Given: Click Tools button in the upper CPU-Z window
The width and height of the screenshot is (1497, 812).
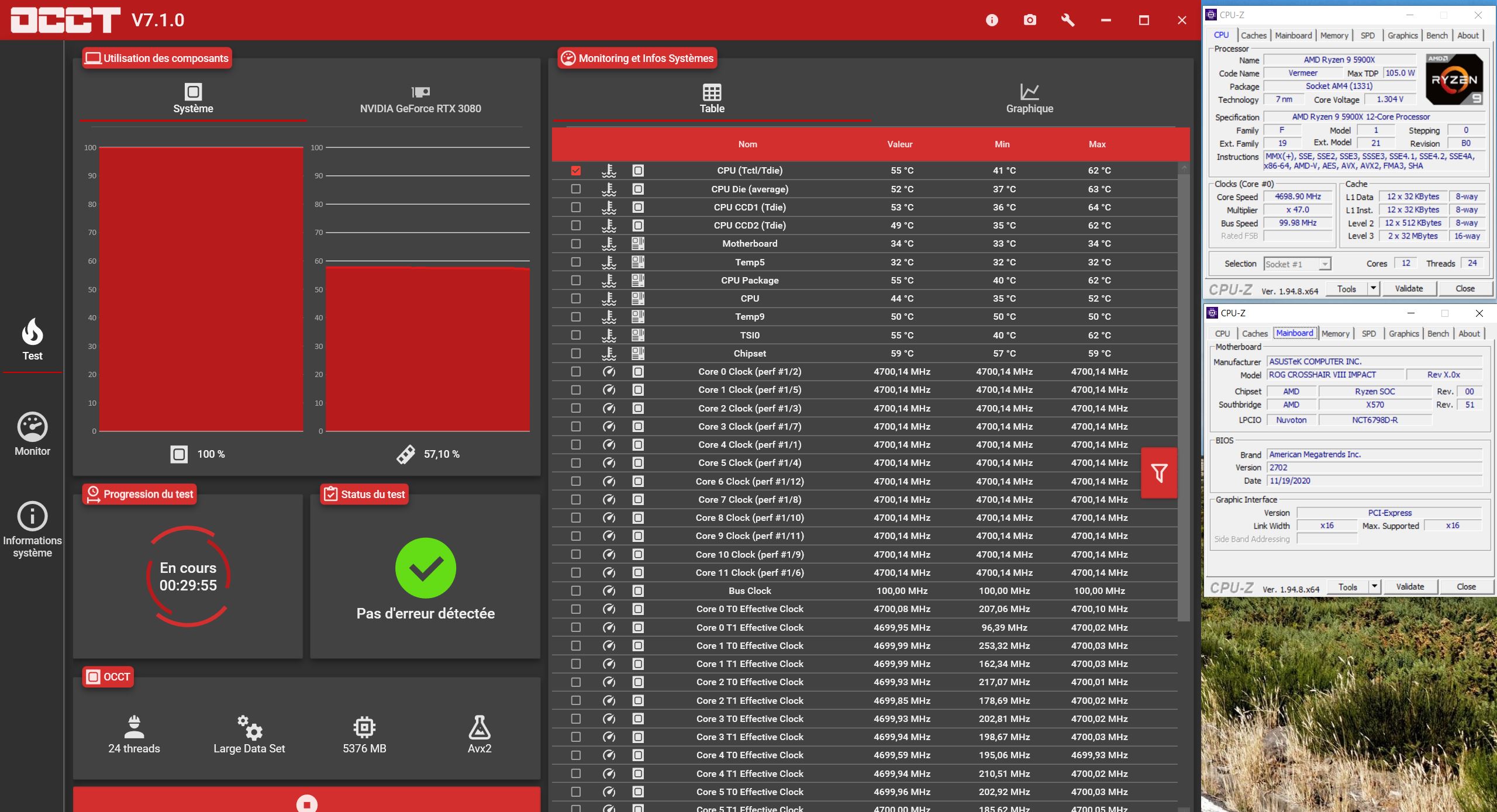Looking at the screenshot, I should coord(1346,289).
